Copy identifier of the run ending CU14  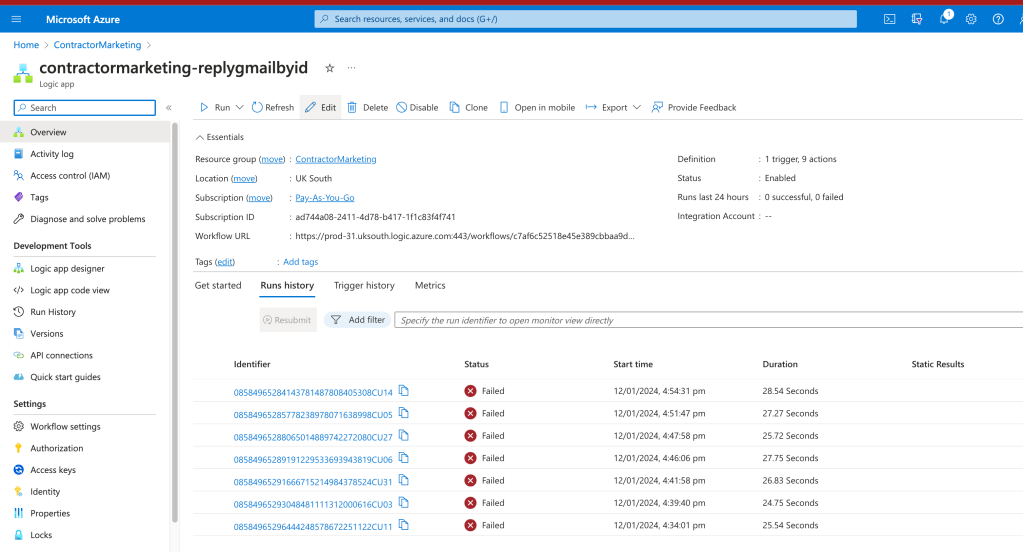pyautogui.click(x=404, y=391)
